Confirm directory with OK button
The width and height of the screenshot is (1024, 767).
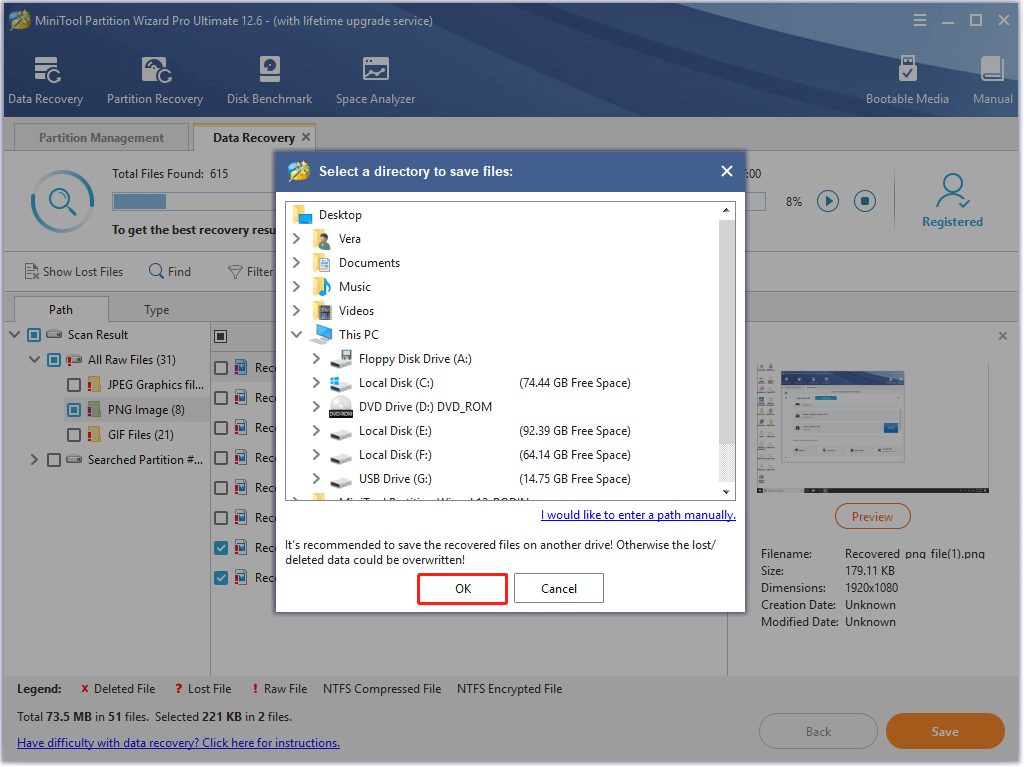click(x=462, y=589)
